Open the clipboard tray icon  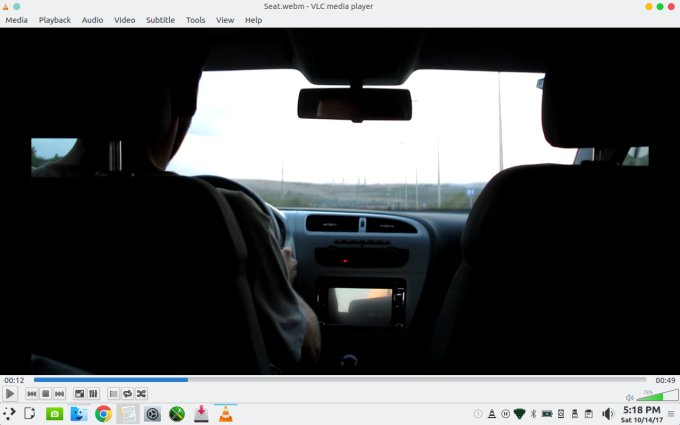point(588,414)
